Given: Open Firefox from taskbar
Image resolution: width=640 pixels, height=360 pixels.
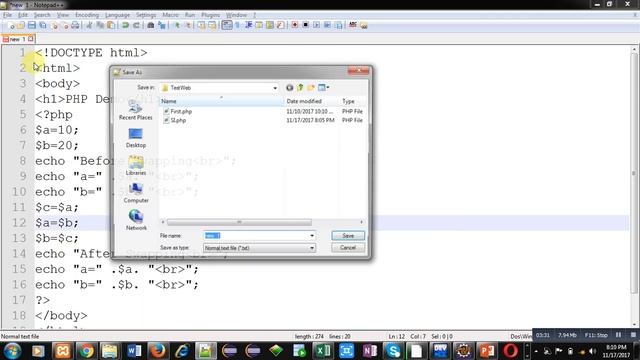Looking at the screenshot, I should (x=158, y=351).
